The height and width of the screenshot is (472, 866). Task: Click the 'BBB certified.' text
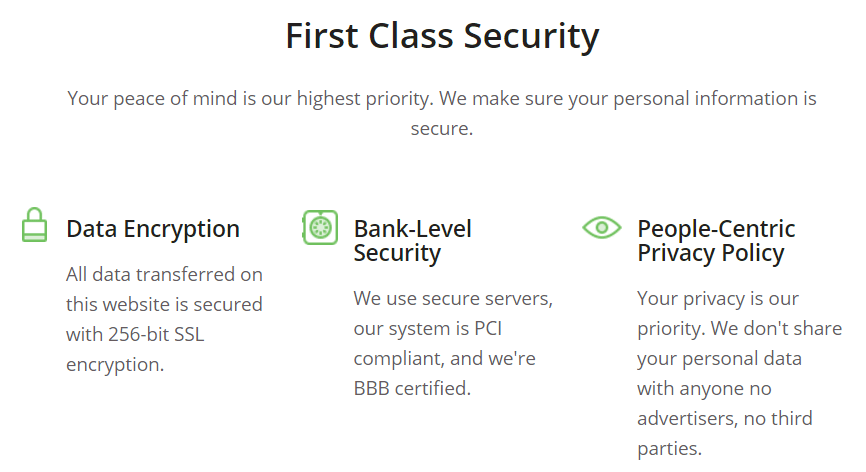[413, 388]
